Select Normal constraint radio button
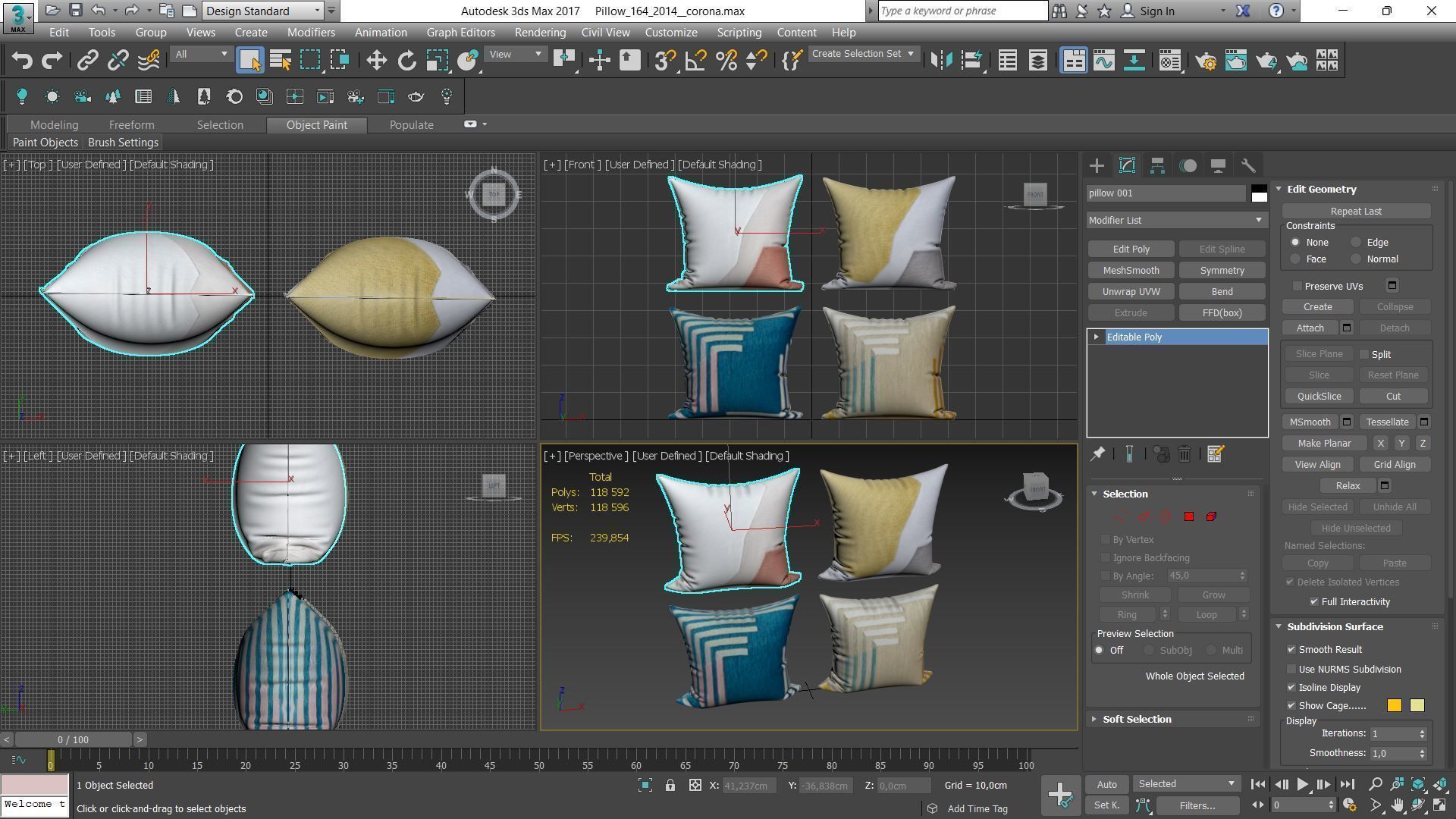The width and height of the screenshot is (1456, 819). [1356, 259]
